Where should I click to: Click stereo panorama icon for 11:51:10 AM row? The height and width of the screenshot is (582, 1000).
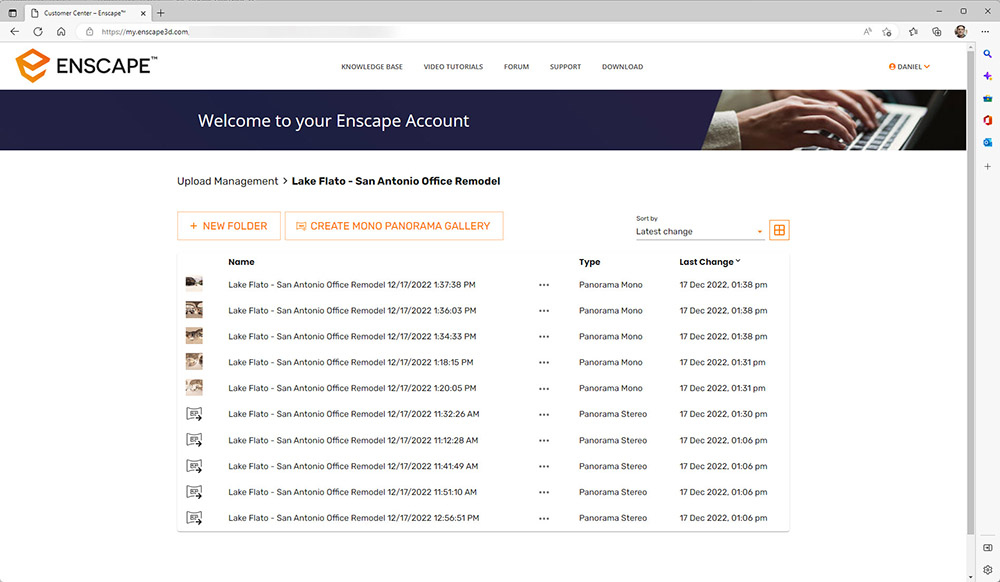click(194, 492)
